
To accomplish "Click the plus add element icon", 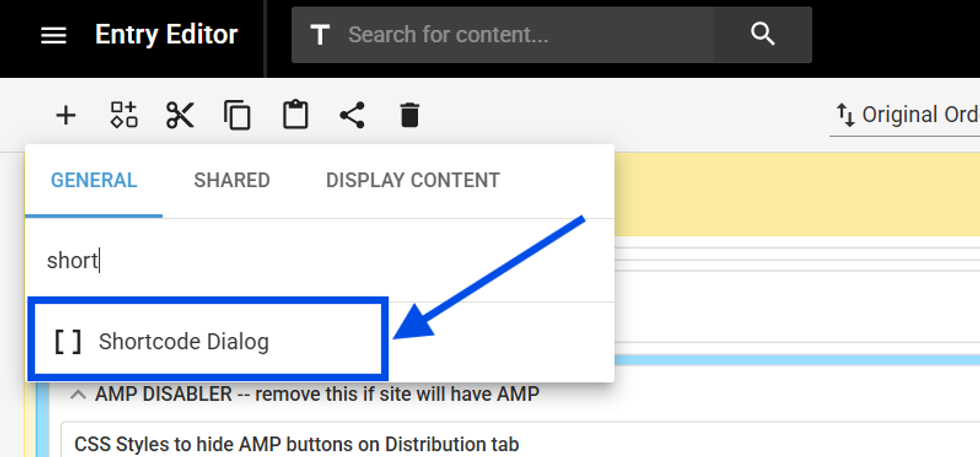I will click(x=65, y=115).
